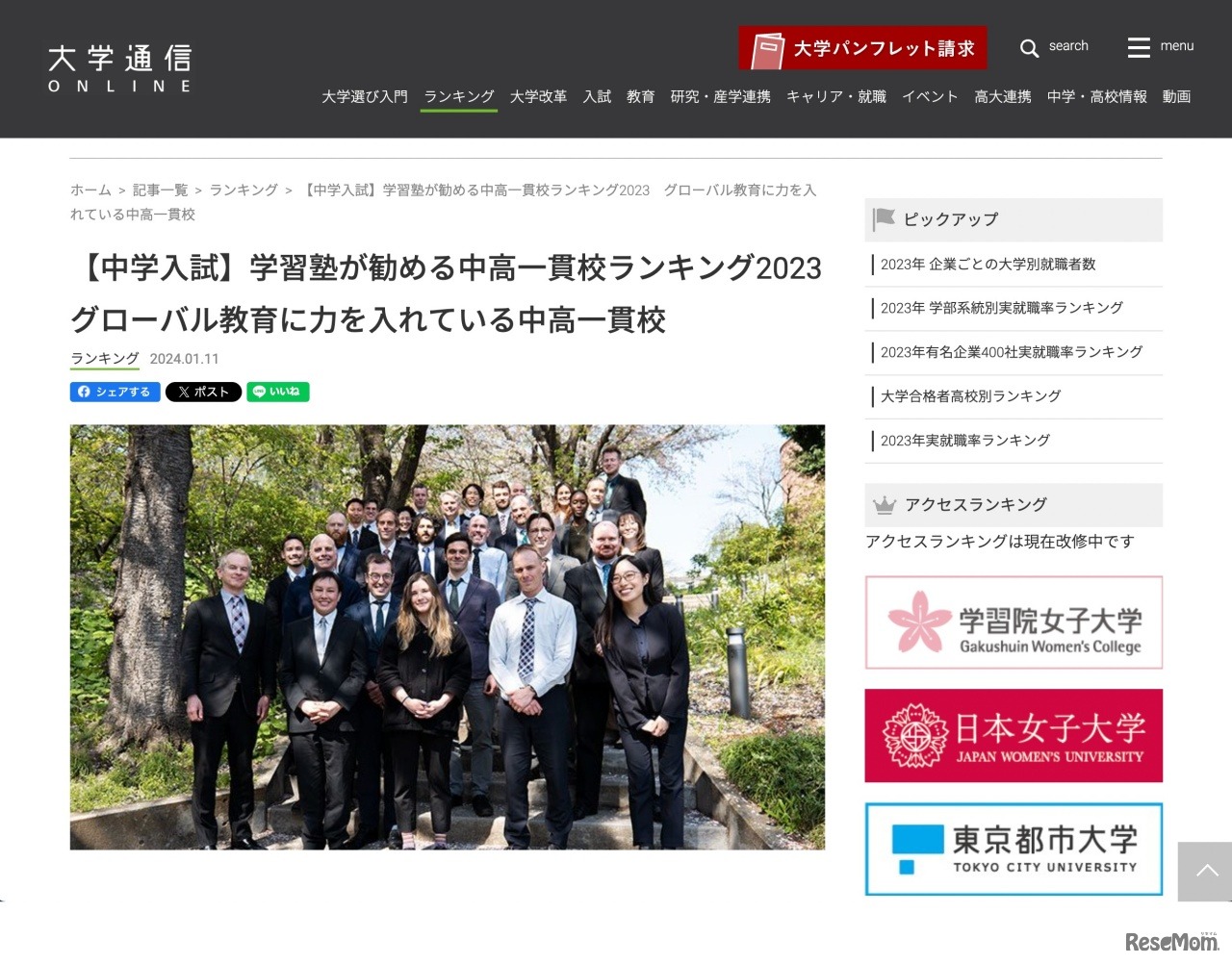Share article via Facebook シェアする button

click(115, 392)
